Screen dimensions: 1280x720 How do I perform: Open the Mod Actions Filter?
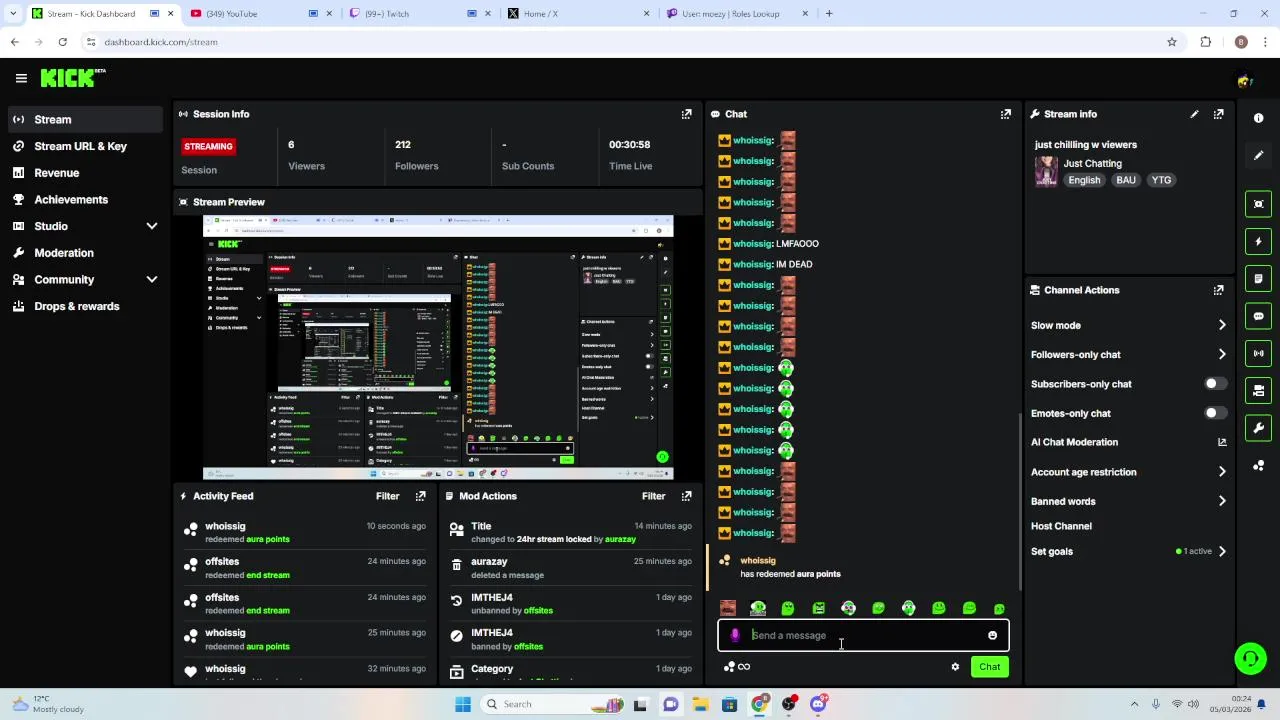coord(653,496)
